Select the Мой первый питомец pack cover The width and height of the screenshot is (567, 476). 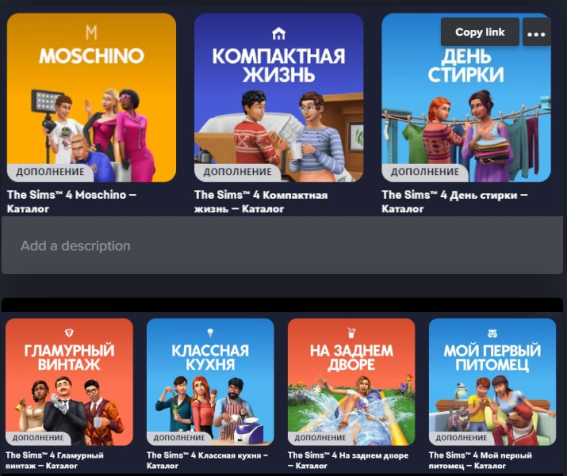(492, 382)
